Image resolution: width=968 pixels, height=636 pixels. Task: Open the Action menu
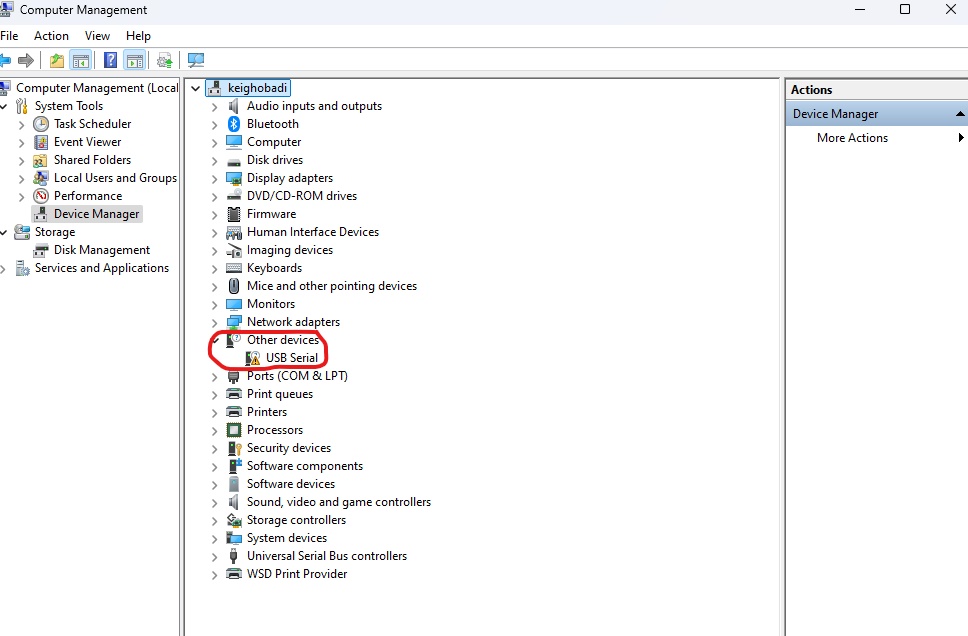pyautogui.click(x=51, y=36)
